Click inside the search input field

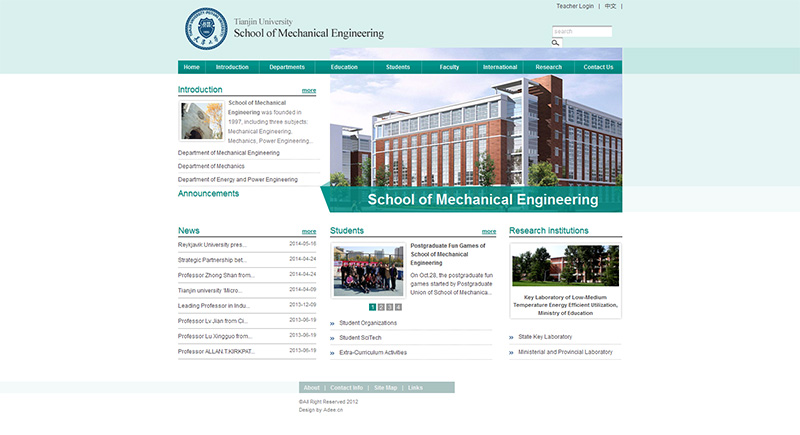point(581,32)
